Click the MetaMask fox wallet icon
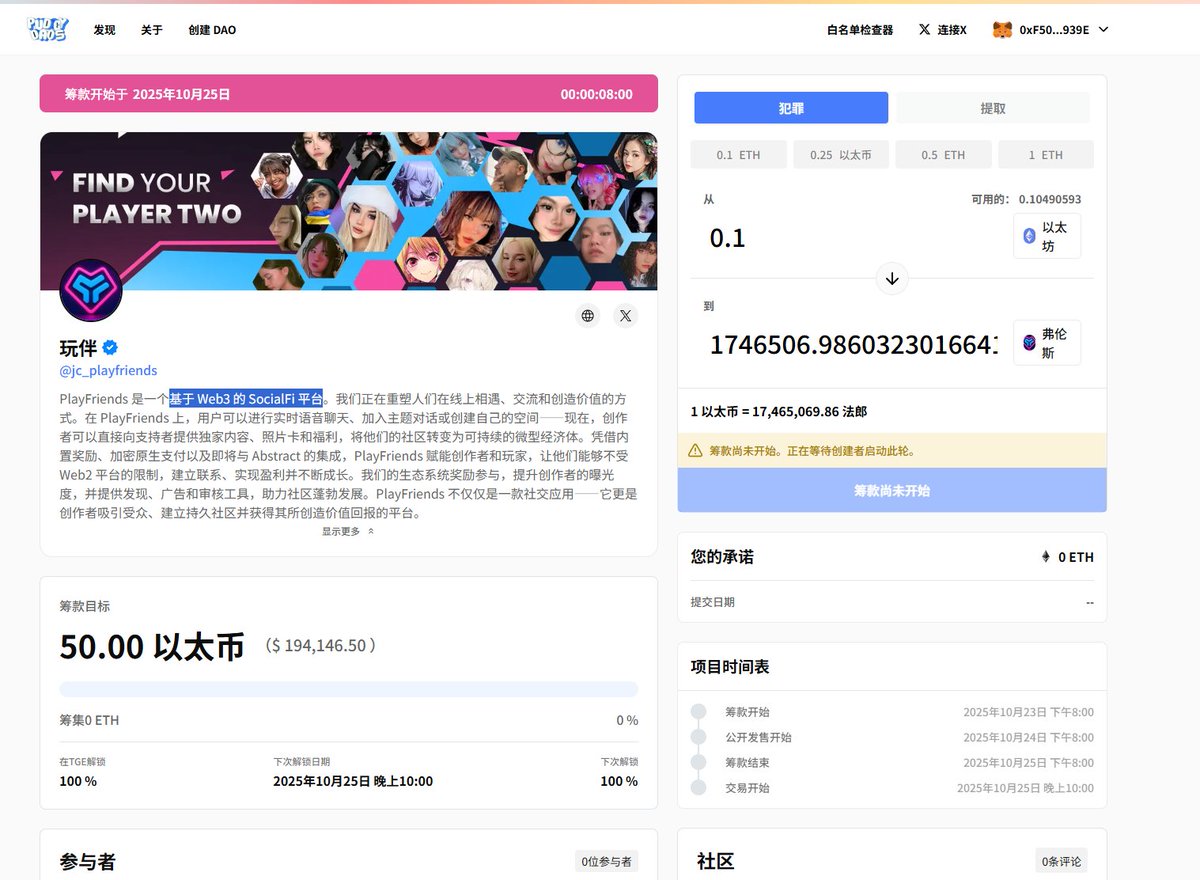Image resolution: width=1200 pixels, height=880 pixels. point(1002,30)
